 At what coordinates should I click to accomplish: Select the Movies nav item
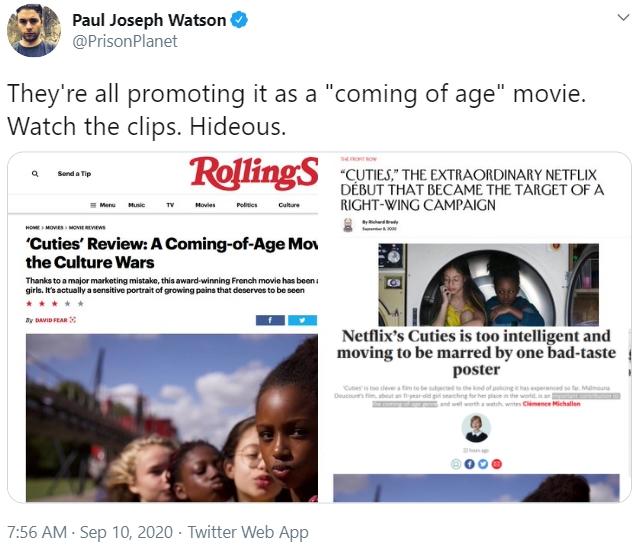(205, 205)
